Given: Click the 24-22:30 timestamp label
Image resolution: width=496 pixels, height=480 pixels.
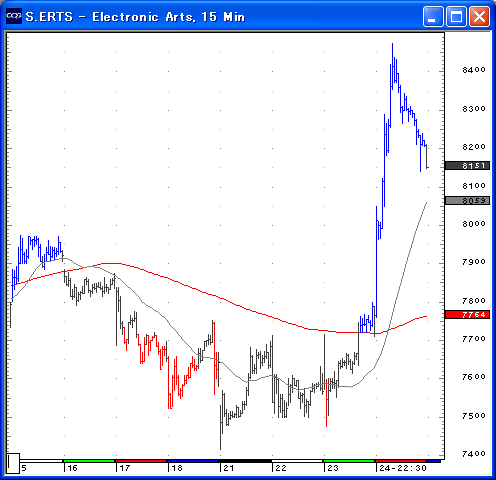Looking at the screenshot, I should point(403,468).
